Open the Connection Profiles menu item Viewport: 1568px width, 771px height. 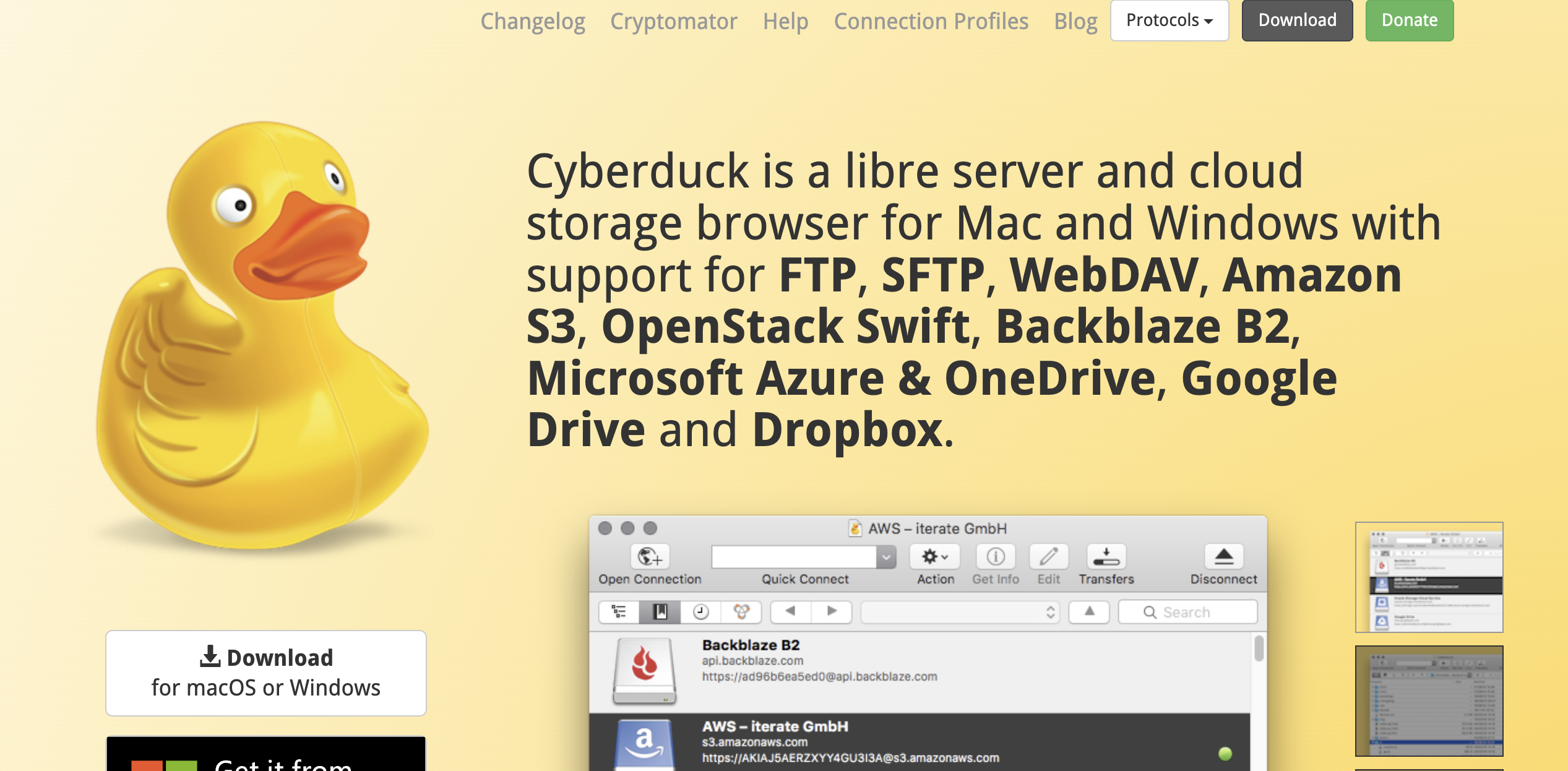pos(931,21)
